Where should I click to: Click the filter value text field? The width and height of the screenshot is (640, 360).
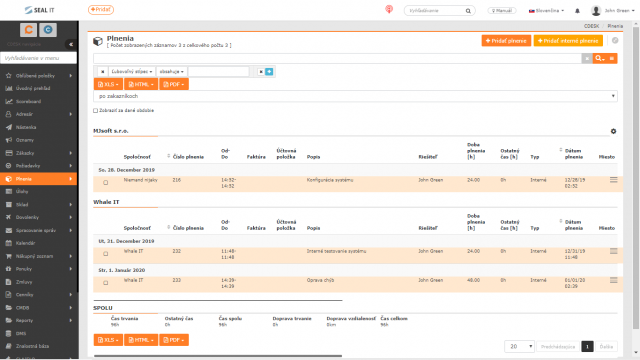point(218,71)
